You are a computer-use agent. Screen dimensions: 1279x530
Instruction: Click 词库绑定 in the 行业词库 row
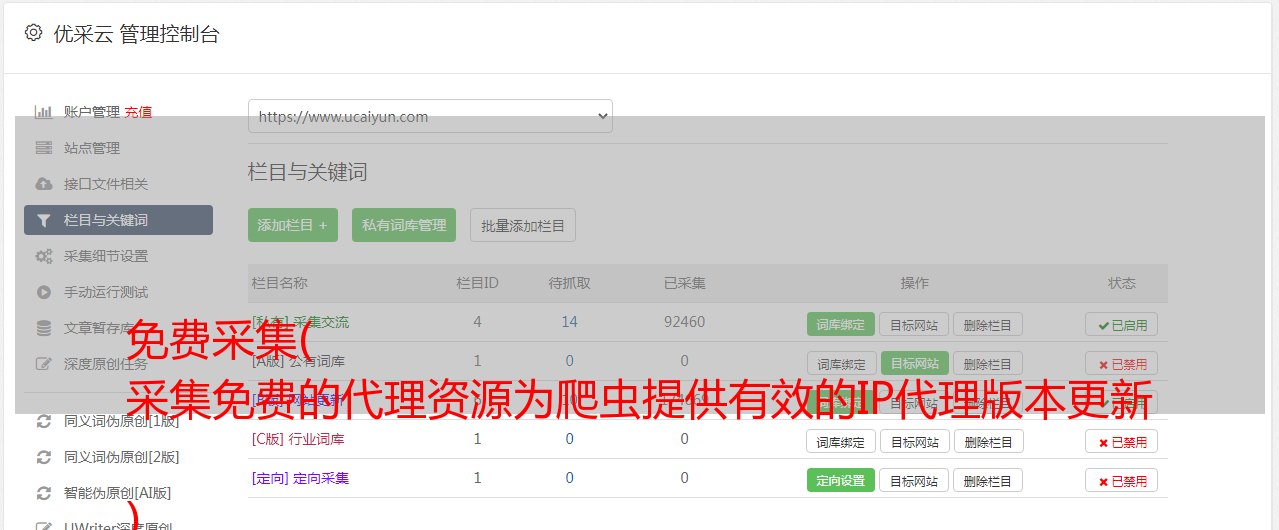841,441
